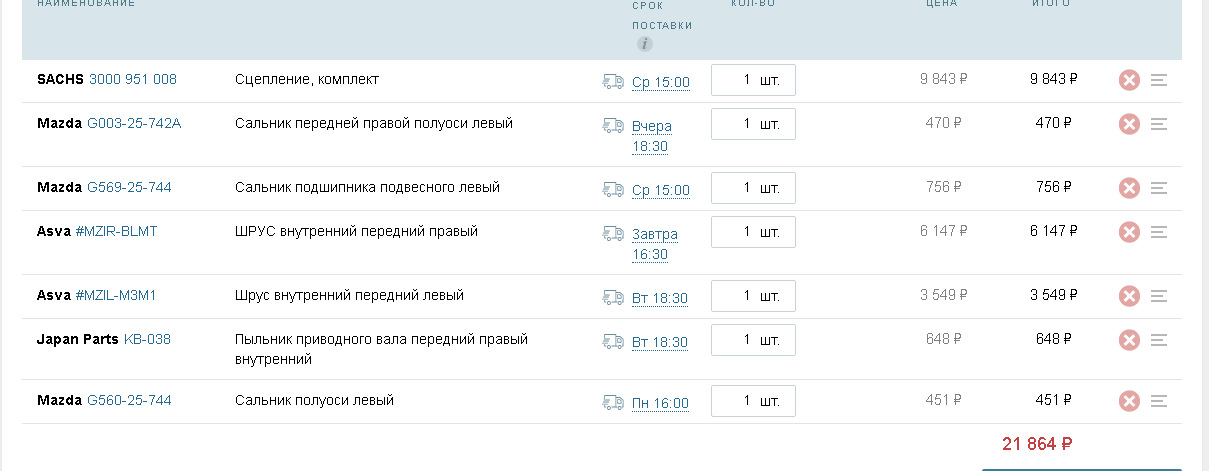Open the Asva #MZIL-M3M1 part link
The width and height of the screenshot is (1209, 471).
[x=116, y=295]
